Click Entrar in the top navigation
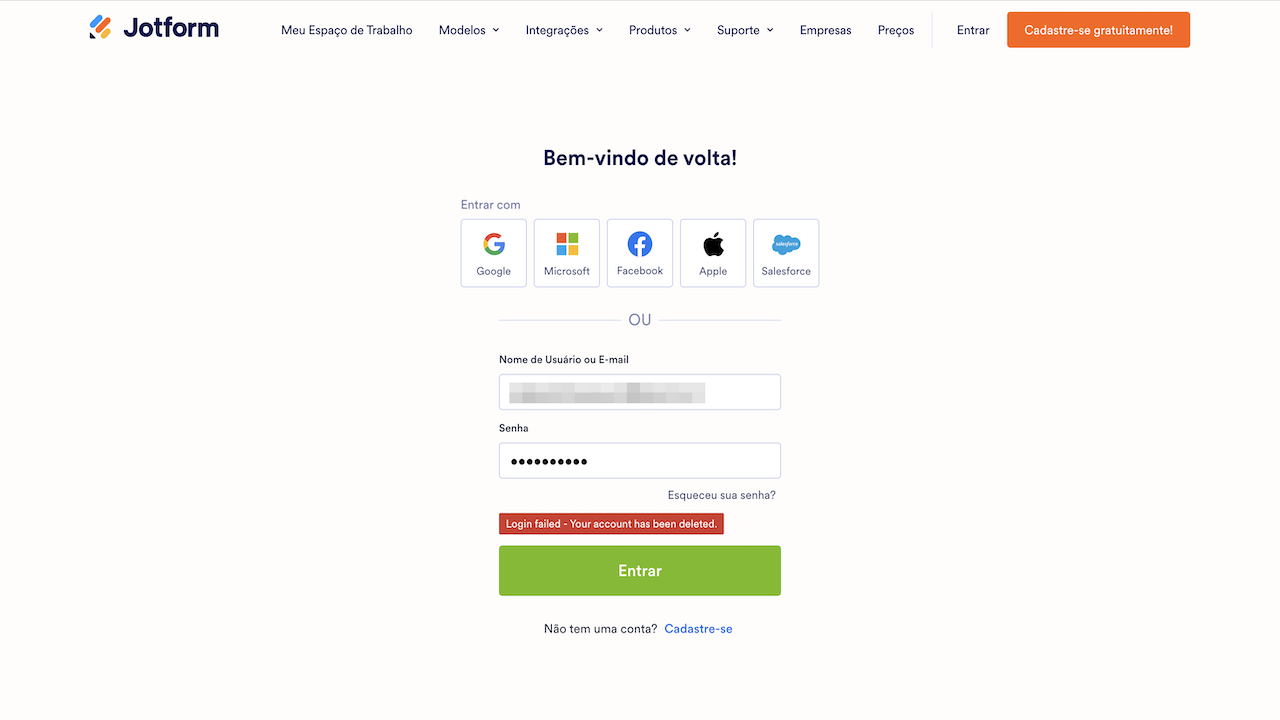 (973, 30)
